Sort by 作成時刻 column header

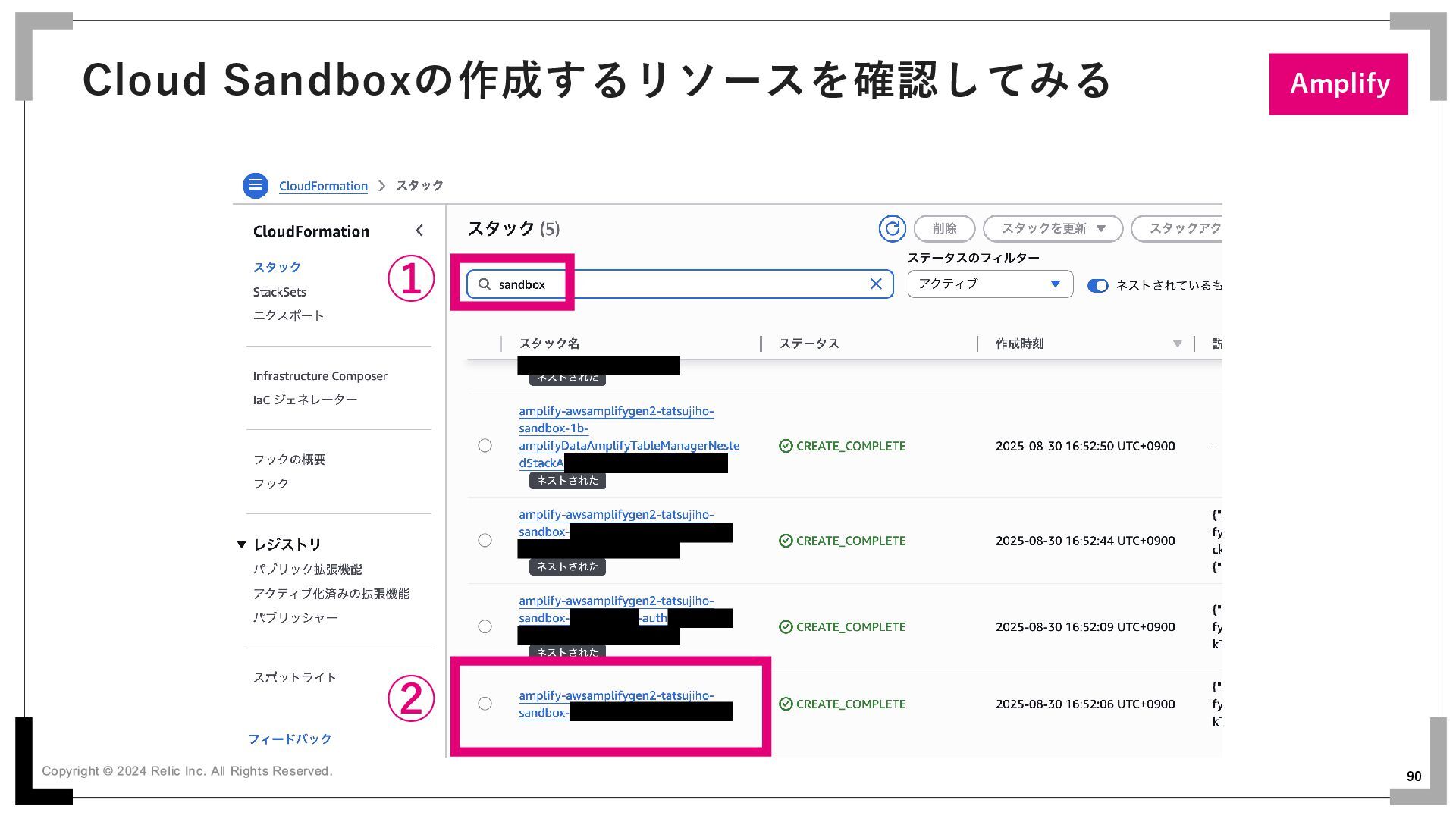pos(1019,344)
